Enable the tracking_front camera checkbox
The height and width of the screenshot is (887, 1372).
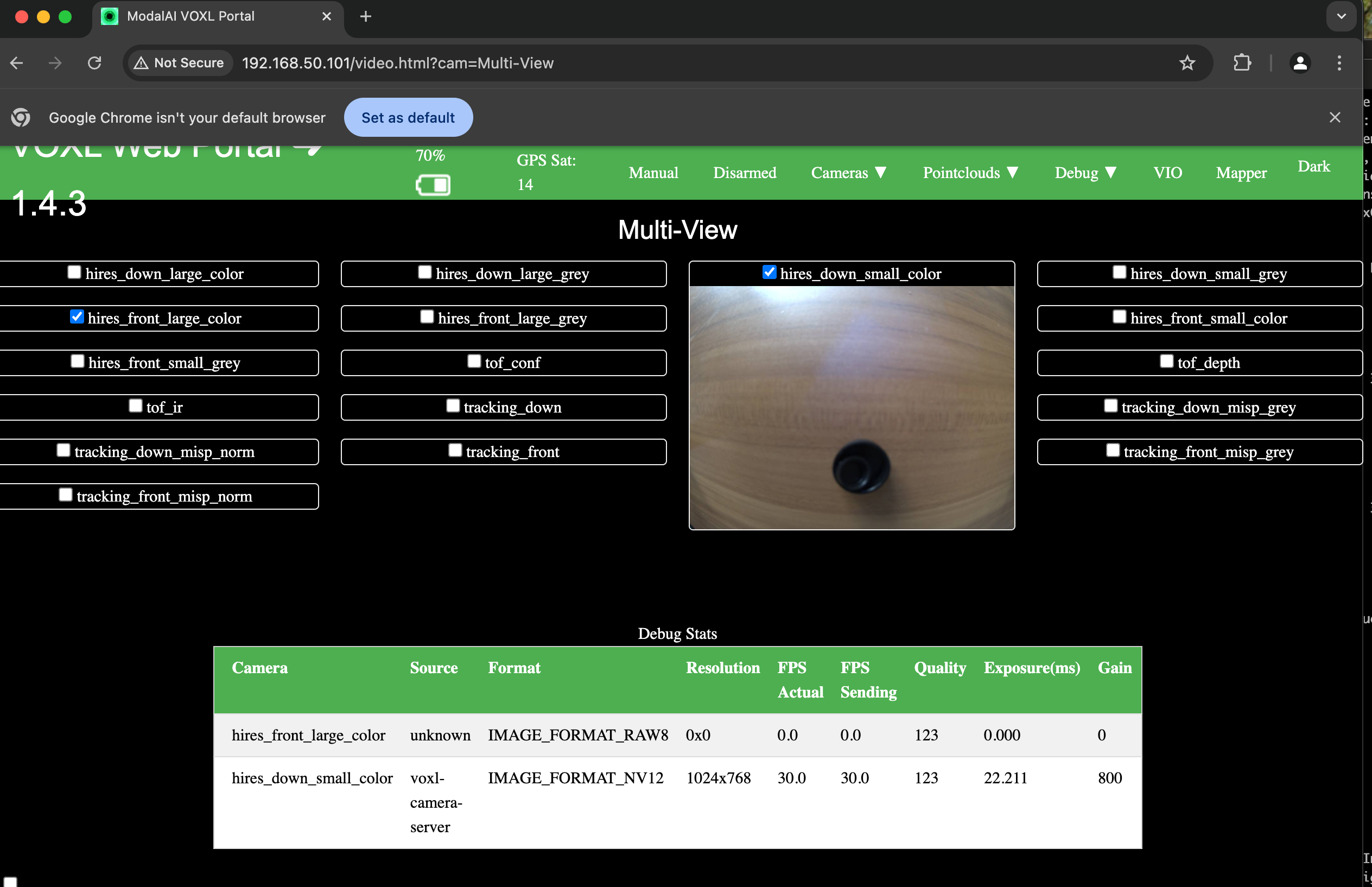[455, 451]
